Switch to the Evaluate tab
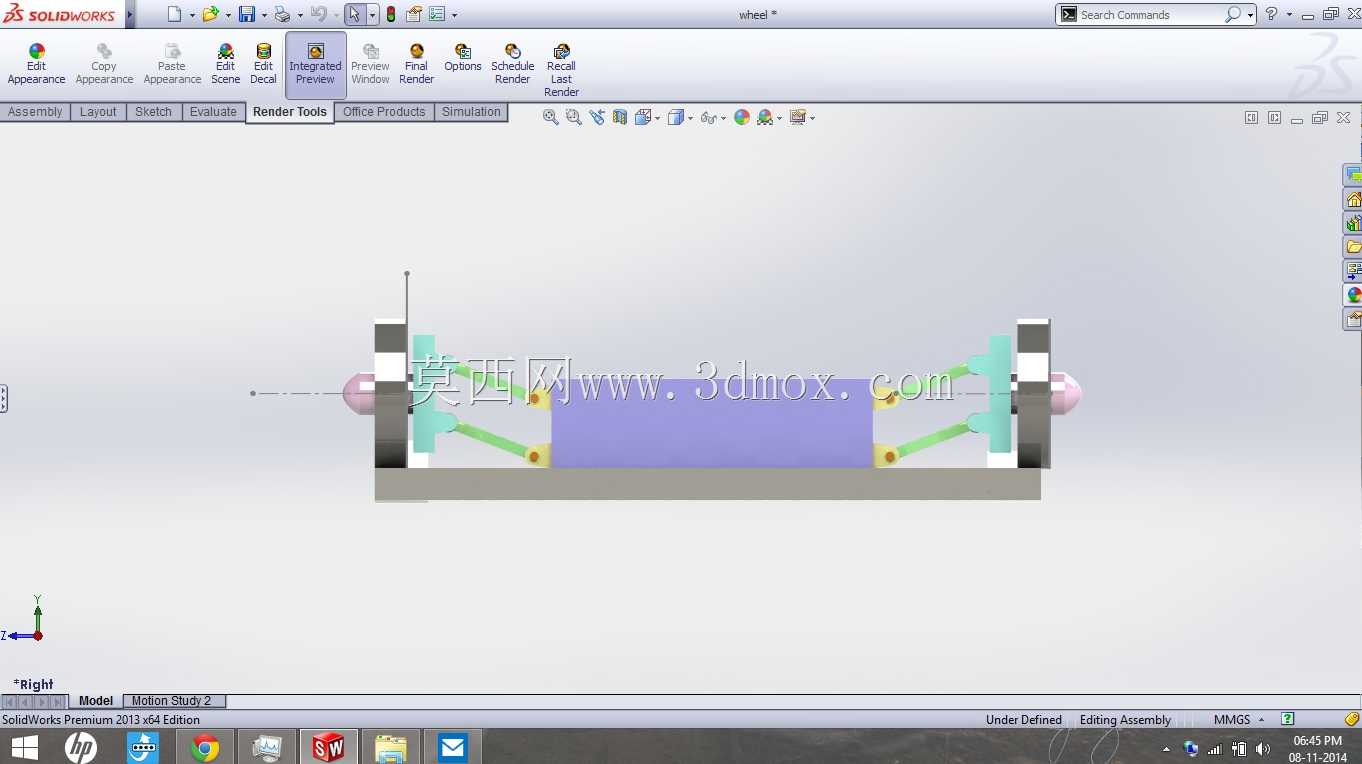The image size is (1362, 764). point(213,112)
